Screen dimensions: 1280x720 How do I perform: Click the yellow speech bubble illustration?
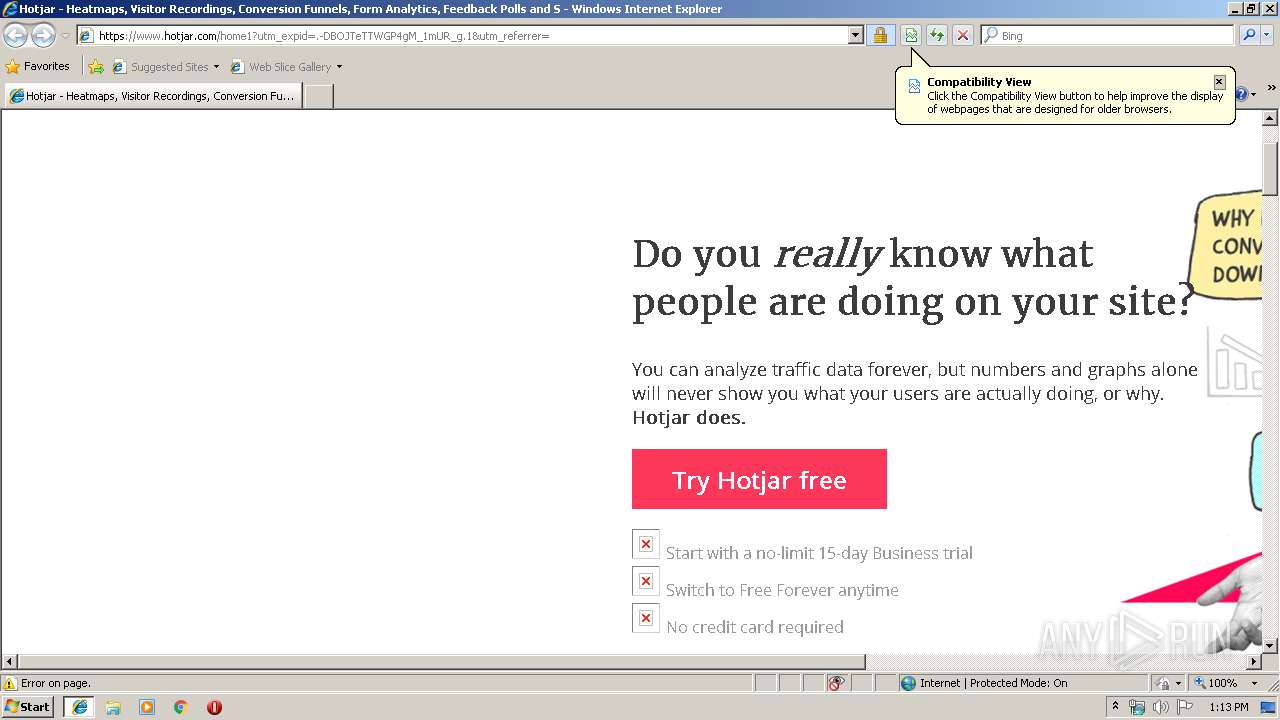1226,244
